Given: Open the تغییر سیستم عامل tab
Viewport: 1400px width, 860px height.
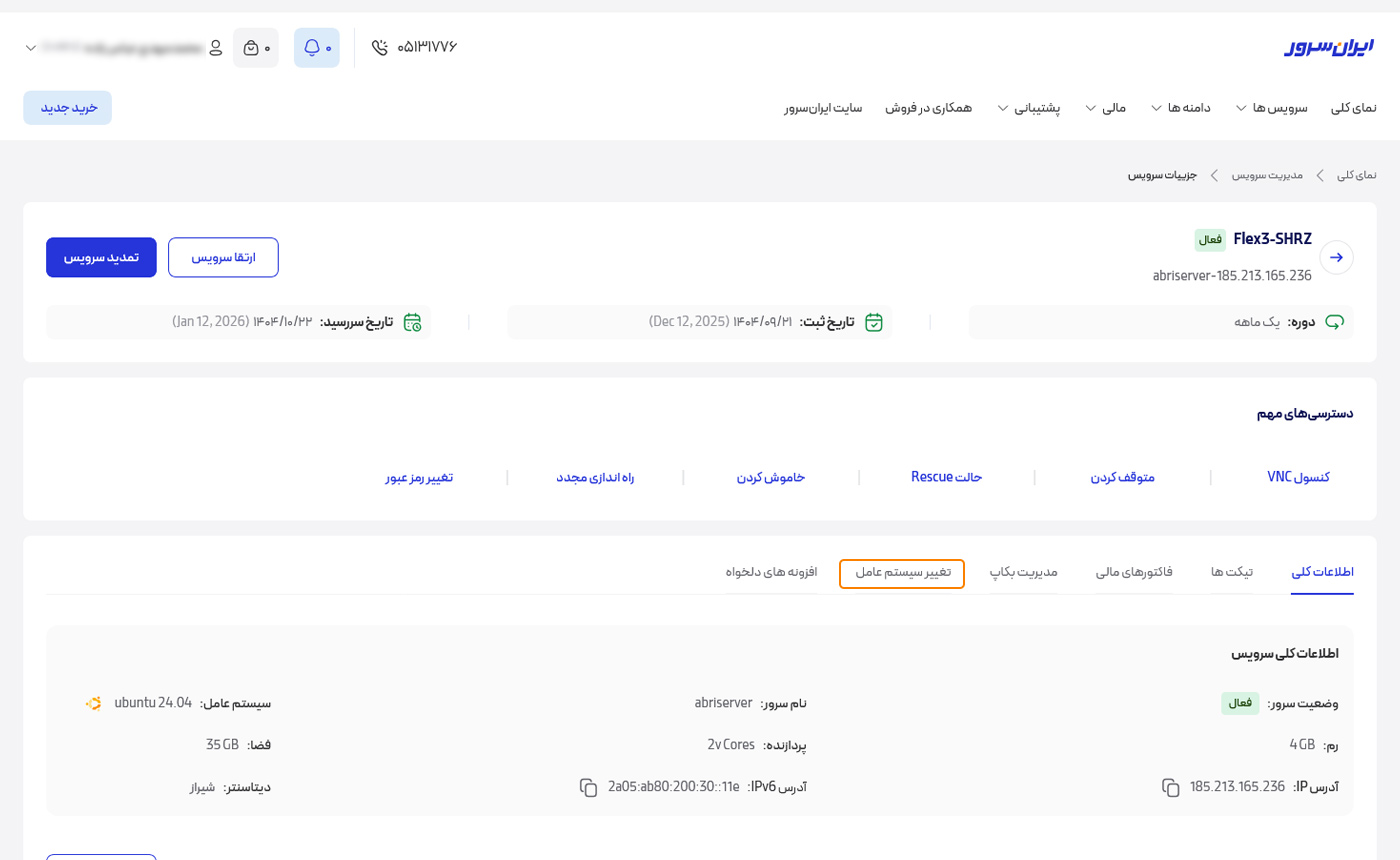Looking at the screenshot, I should [x=901, y=574].
